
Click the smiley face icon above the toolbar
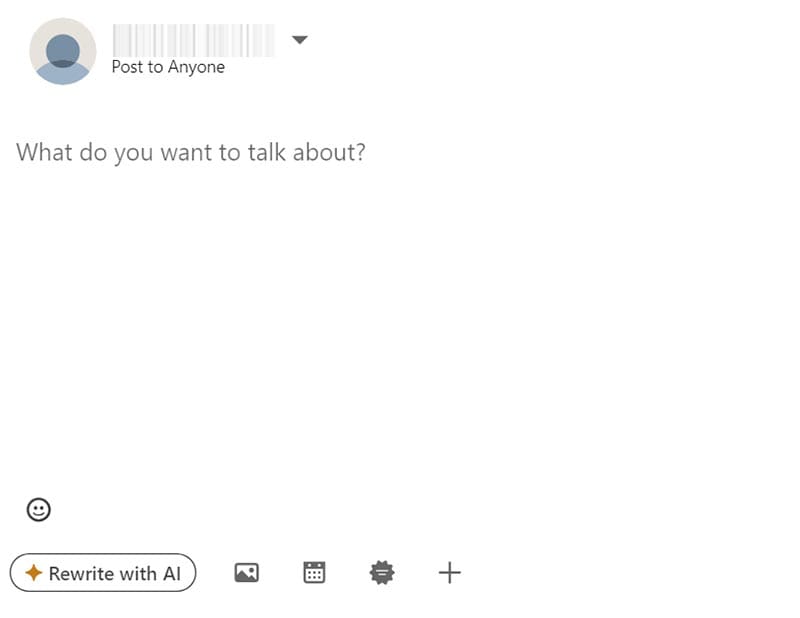(38, 510)
